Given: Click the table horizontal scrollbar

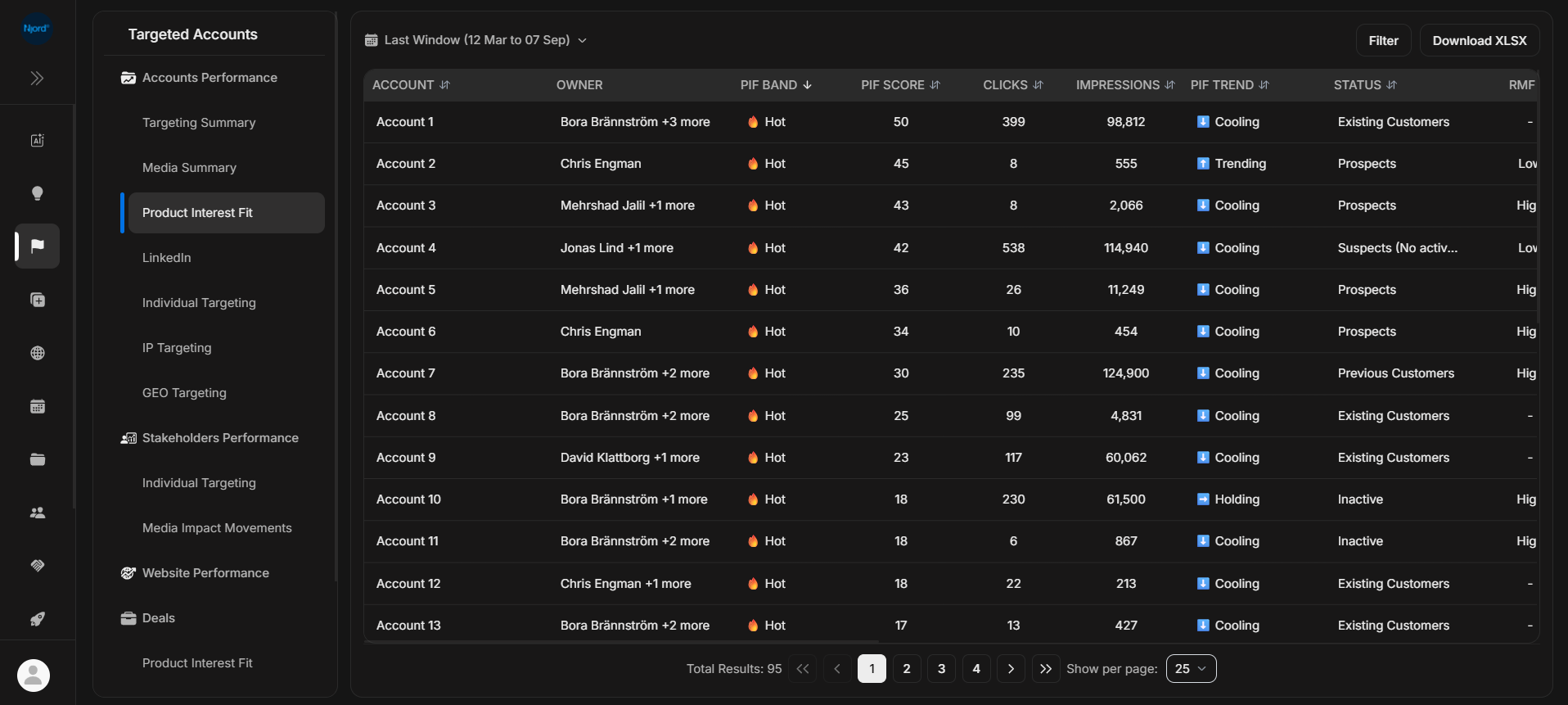Looking at the screenshot, I should coord(622,642).
